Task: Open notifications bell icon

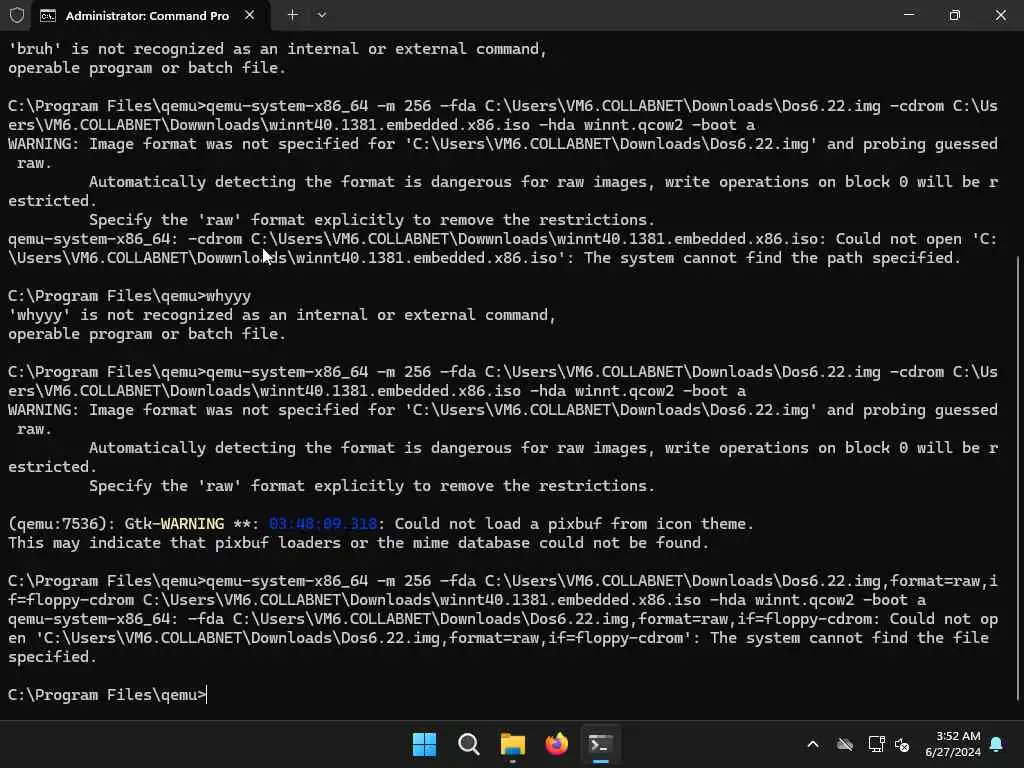Action: point(997,744)
